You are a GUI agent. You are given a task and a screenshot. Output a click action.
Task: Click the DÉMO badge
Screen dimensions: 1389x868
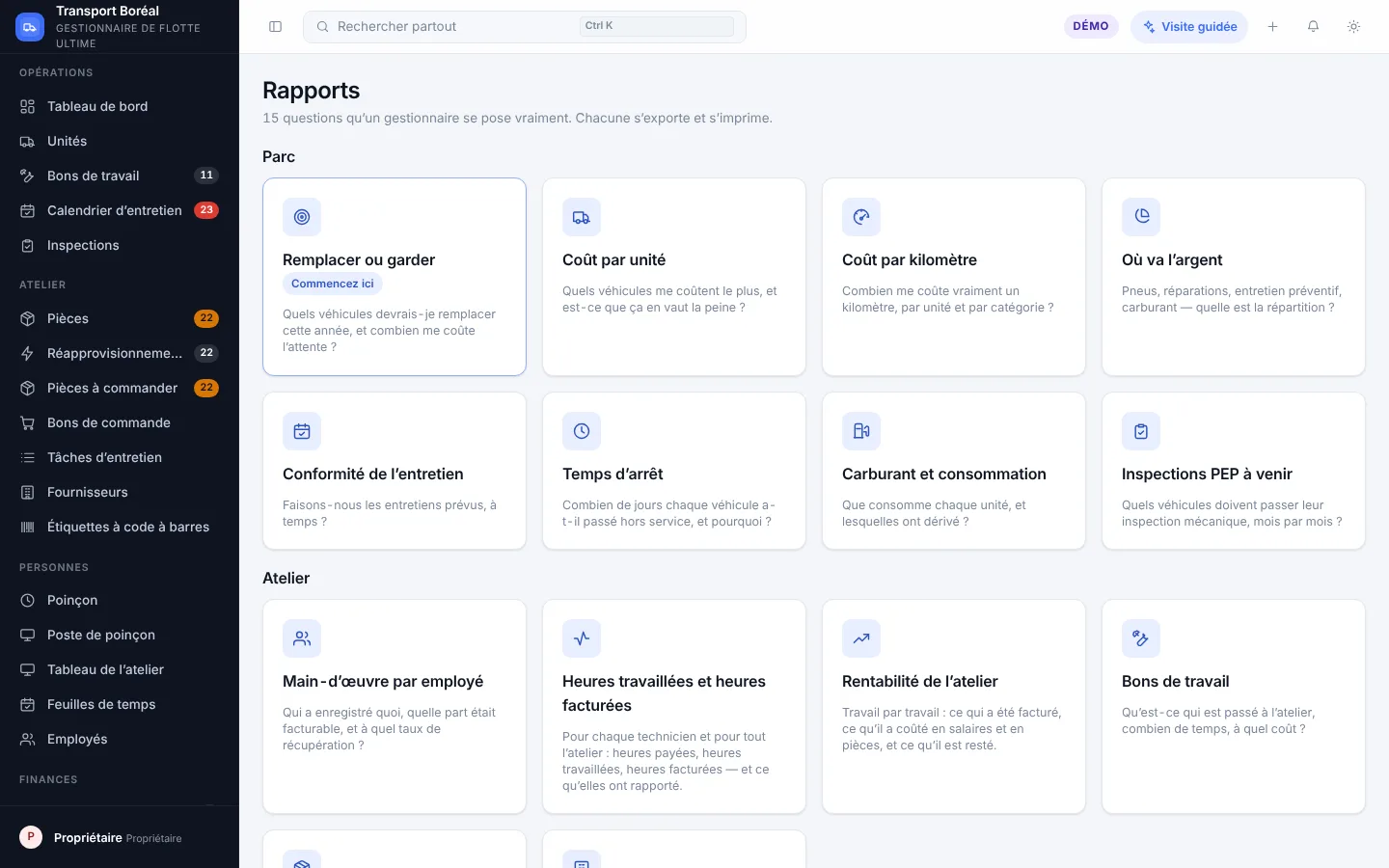coord(1091,26)
